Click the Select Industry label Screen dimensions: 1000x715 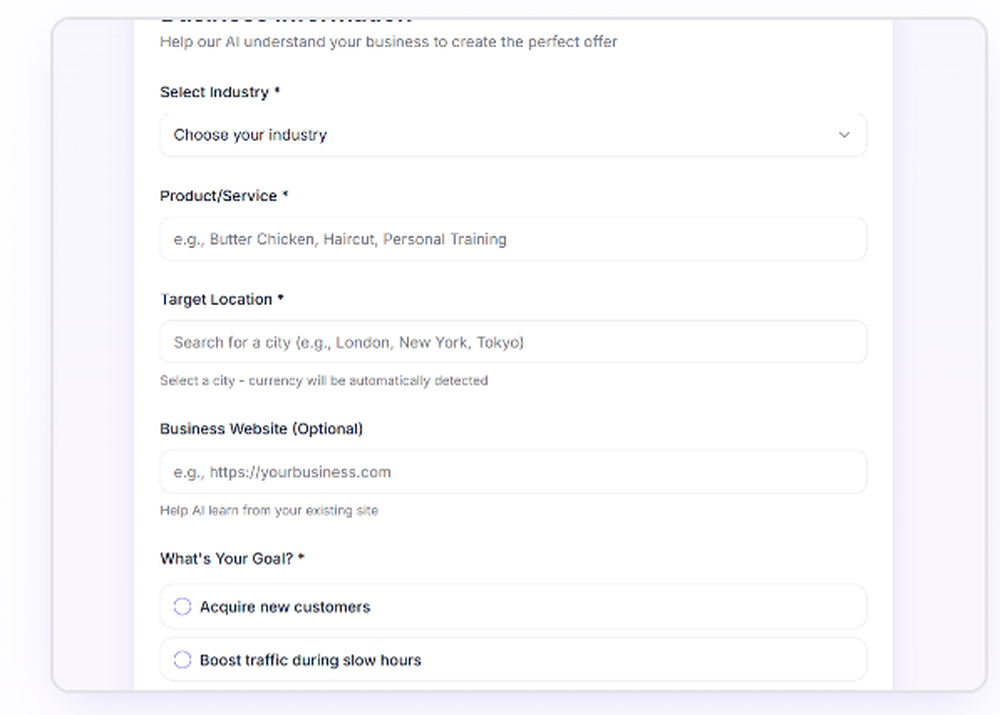point(219,91)
